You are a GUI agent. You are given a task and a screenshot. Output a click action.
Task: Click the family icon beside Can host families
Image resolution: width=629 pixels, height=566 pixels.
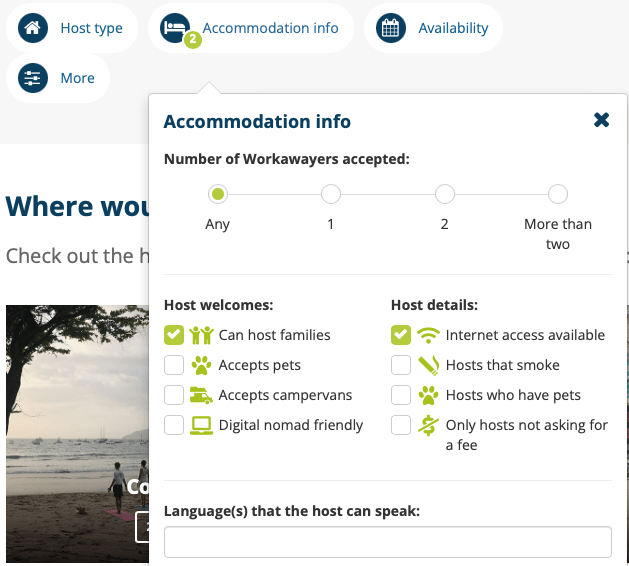[x=201, y=335]
